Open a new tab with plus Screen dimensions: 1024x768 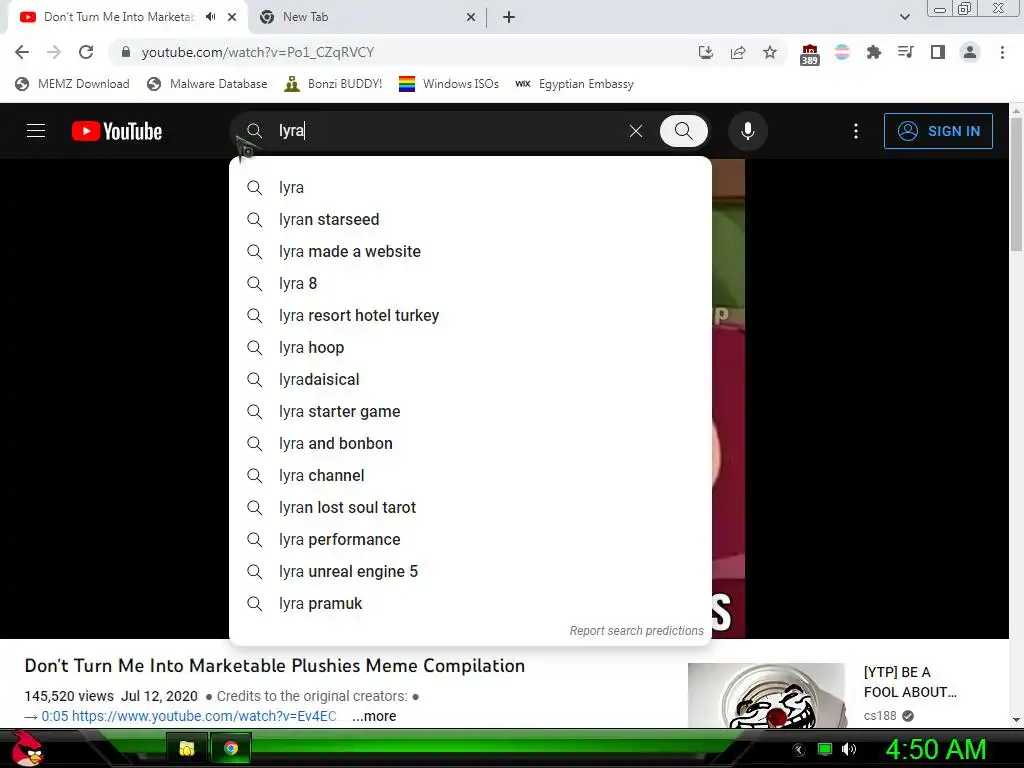pos(509,17)
